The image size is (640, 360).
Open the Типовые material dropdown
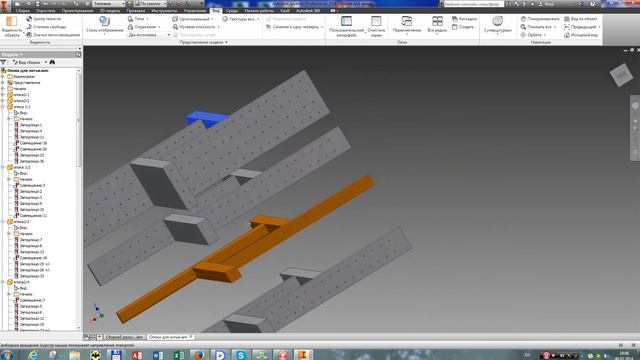click(108, 4)
